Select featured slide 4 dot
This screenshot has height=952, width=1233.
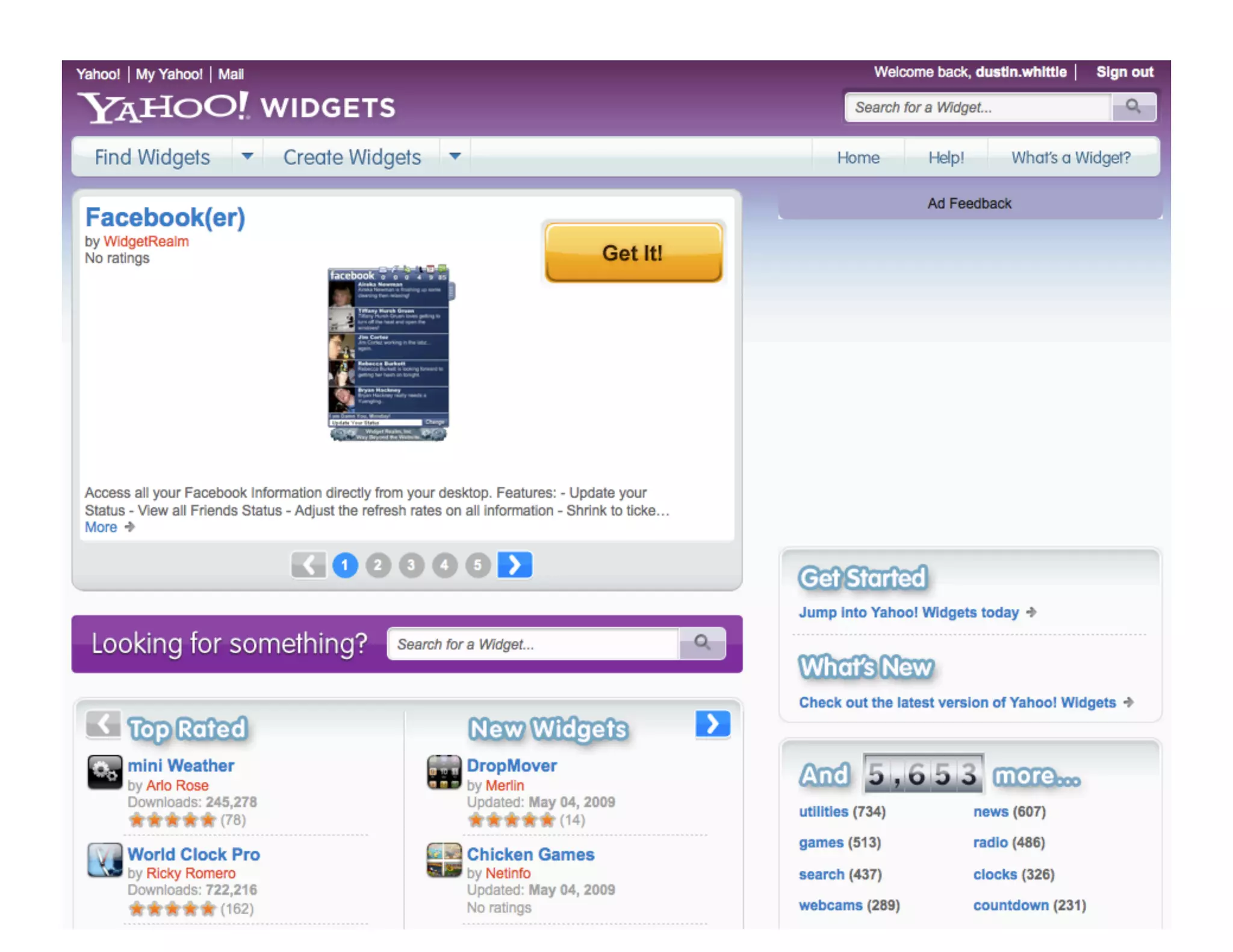point(444,565)
